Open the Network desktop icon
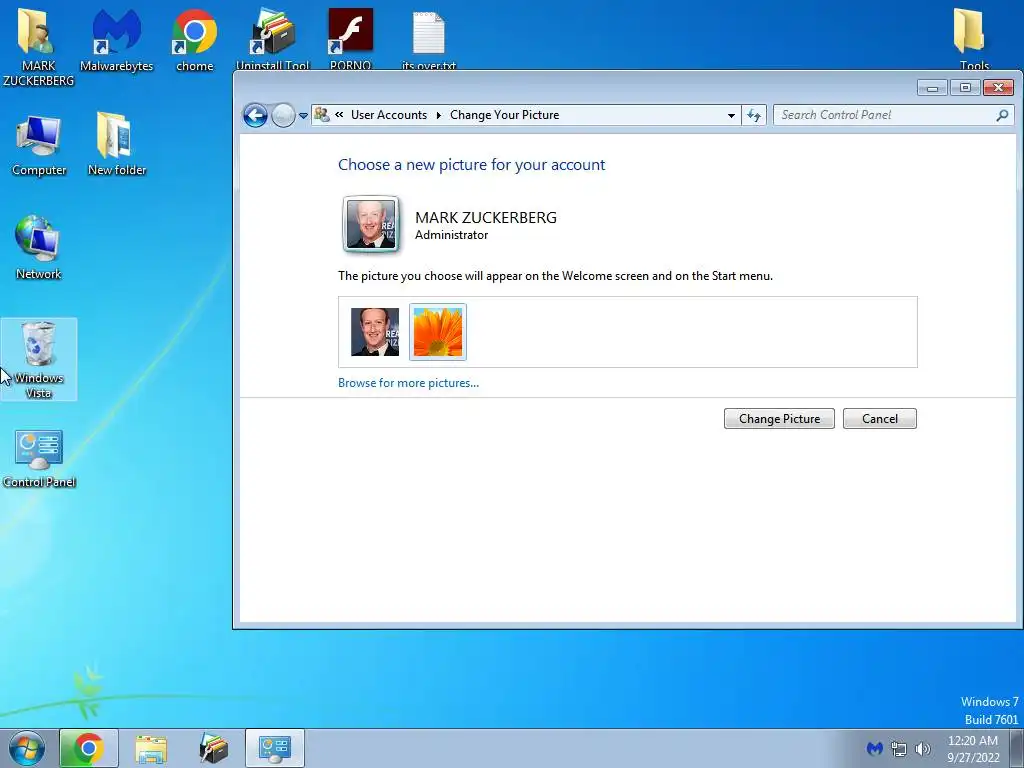Viewport: 1024px width, 768px height. pos(39,248)
